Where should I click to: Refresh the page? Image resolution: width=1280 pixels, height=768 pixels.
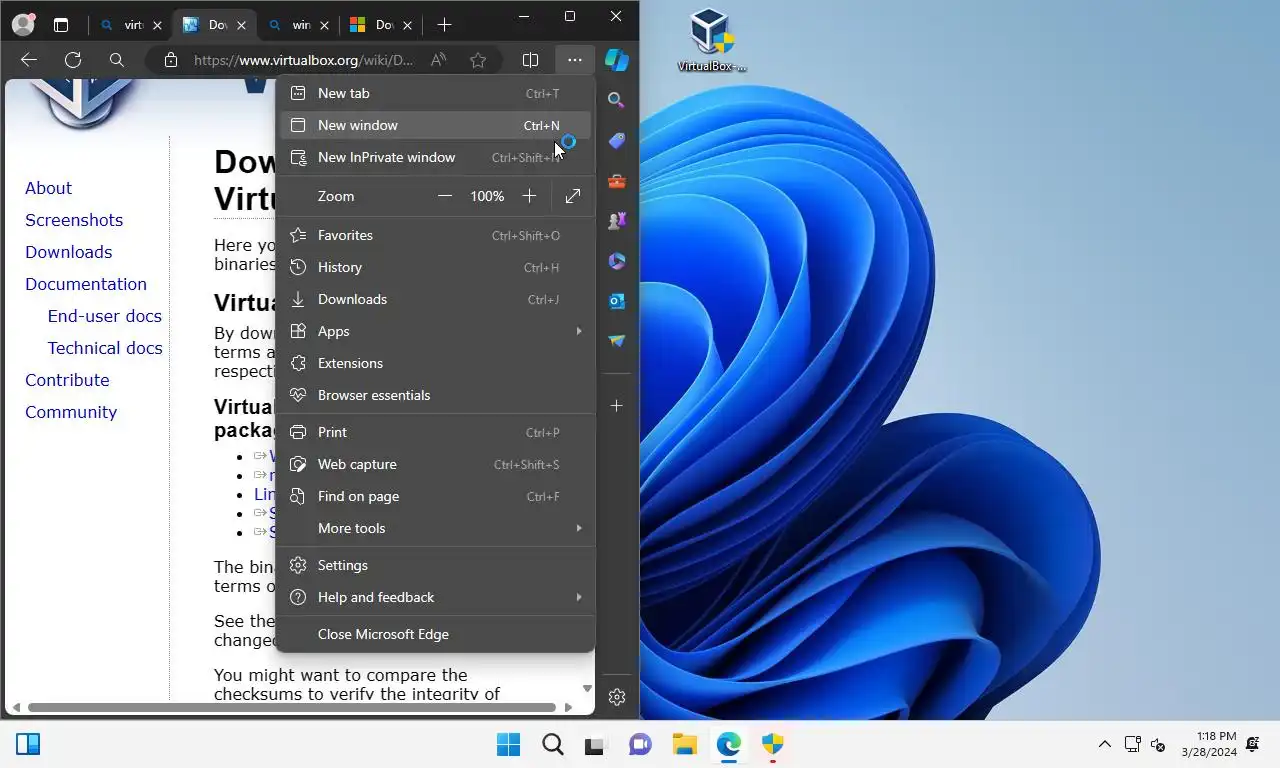point(73,60)
